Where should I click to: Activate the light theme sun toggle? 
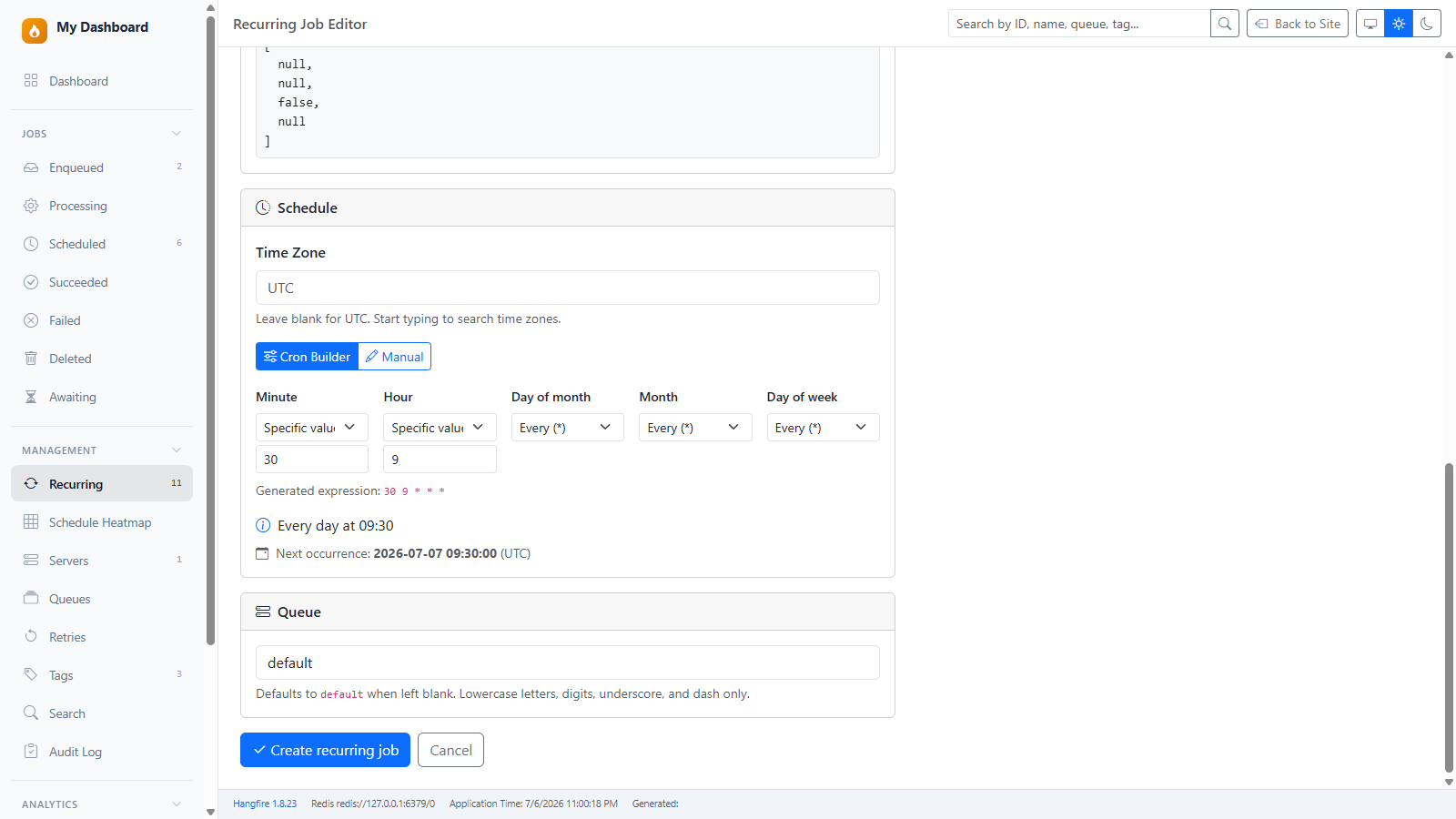pyautogui.click(x=1399, y=24)
